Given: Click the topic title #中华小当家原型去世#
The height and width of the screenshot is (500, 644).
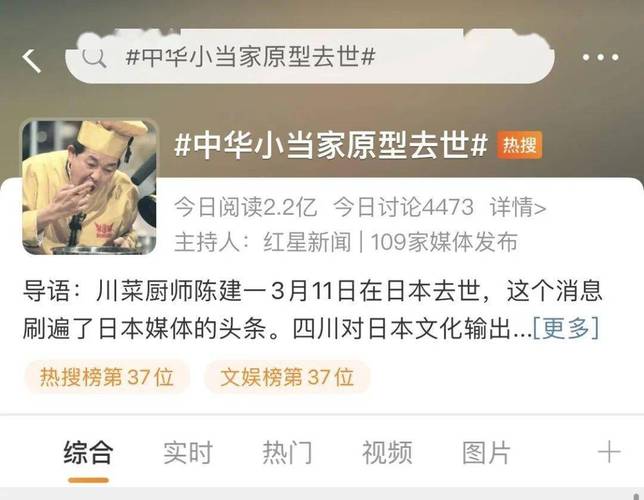Looking at the screenshot, I should [331, 145].
